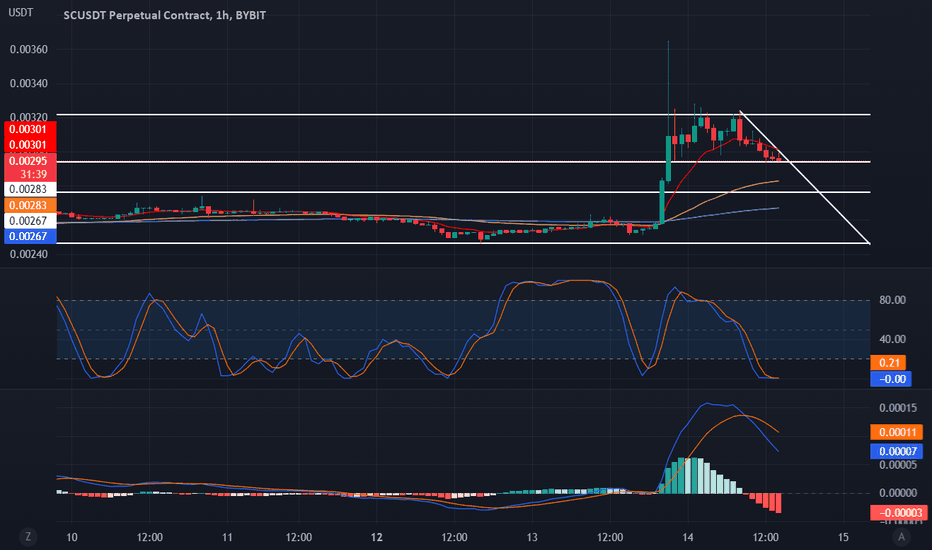Click date 10 on the time axis
This screenshot has height=550, width=932.
(x=72, y=538)
